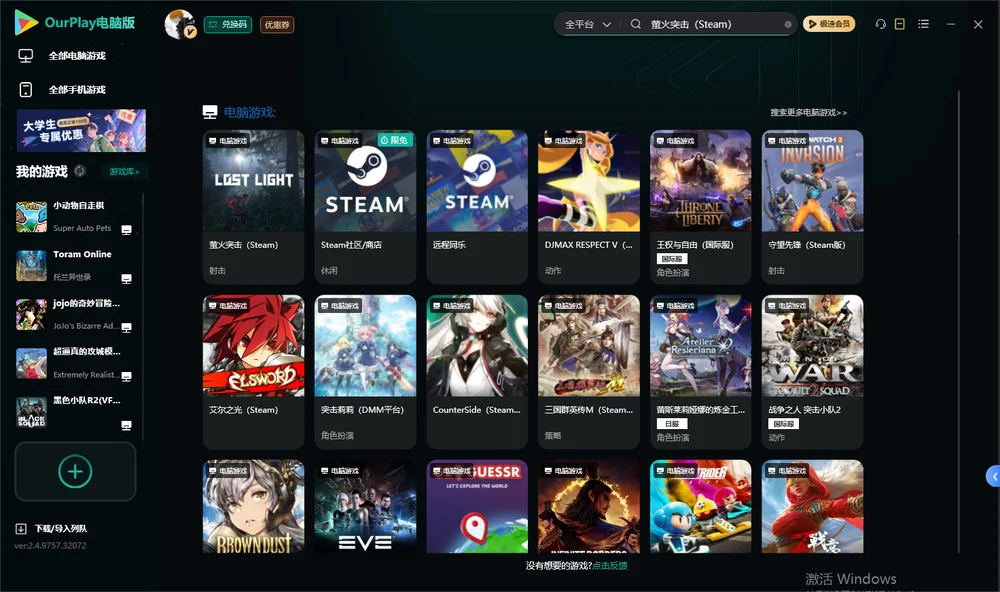
Task: Click the 限免 free badge on Steam card
Action: point(395,140)
